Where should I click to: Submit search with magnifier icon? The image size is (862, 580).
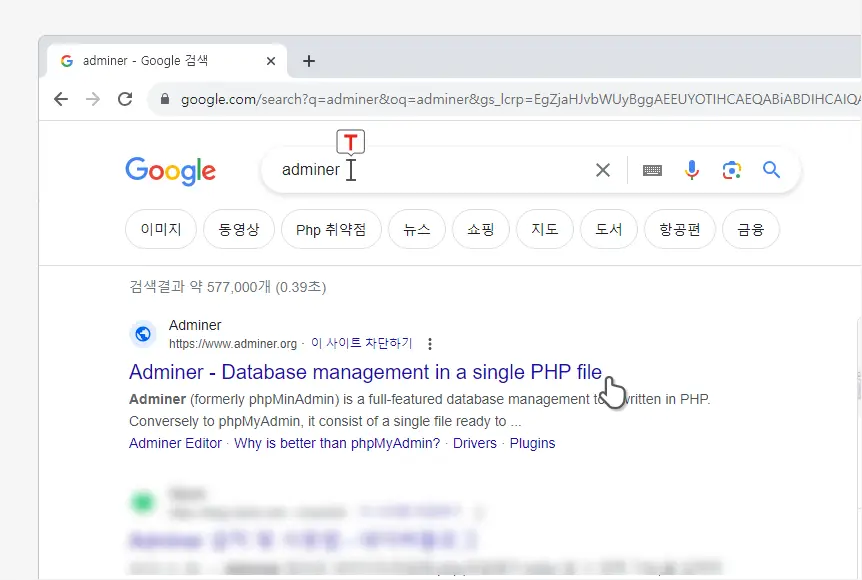click(771, 170)
